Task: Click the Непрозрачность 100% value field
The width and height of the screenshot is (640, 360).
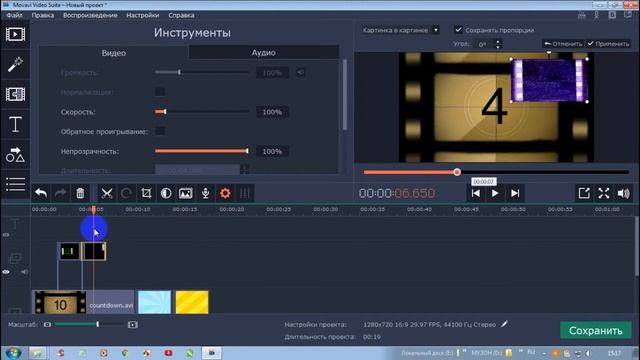Action: [x=272, y=151]
